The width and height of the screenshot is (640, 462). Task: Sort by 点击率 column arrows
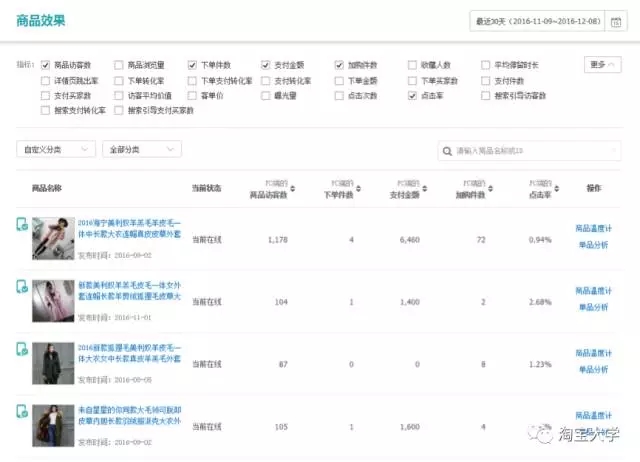click(x=557, y=189)
